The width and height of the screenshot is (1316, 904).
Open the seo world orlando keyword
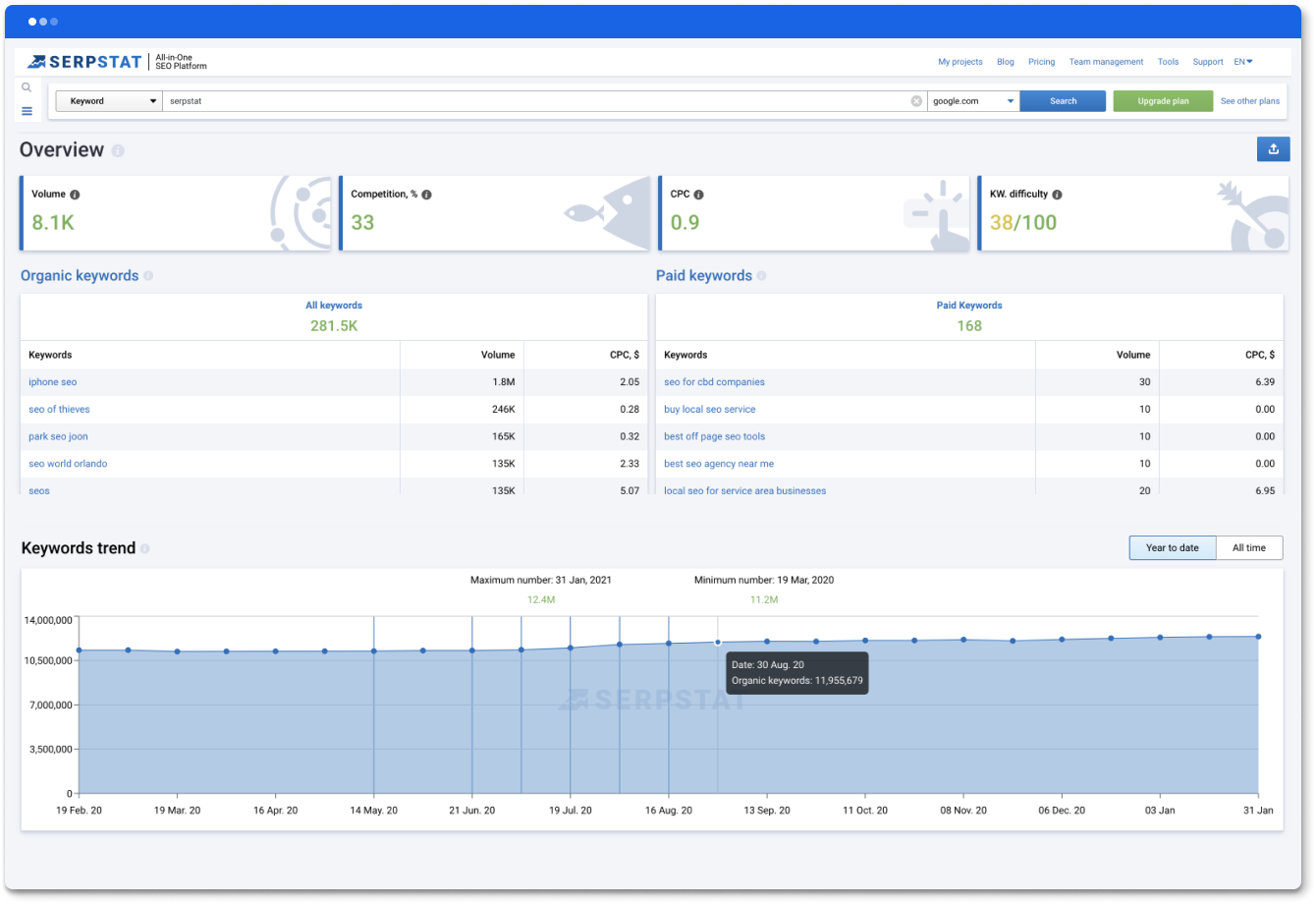tap(68, 464)
